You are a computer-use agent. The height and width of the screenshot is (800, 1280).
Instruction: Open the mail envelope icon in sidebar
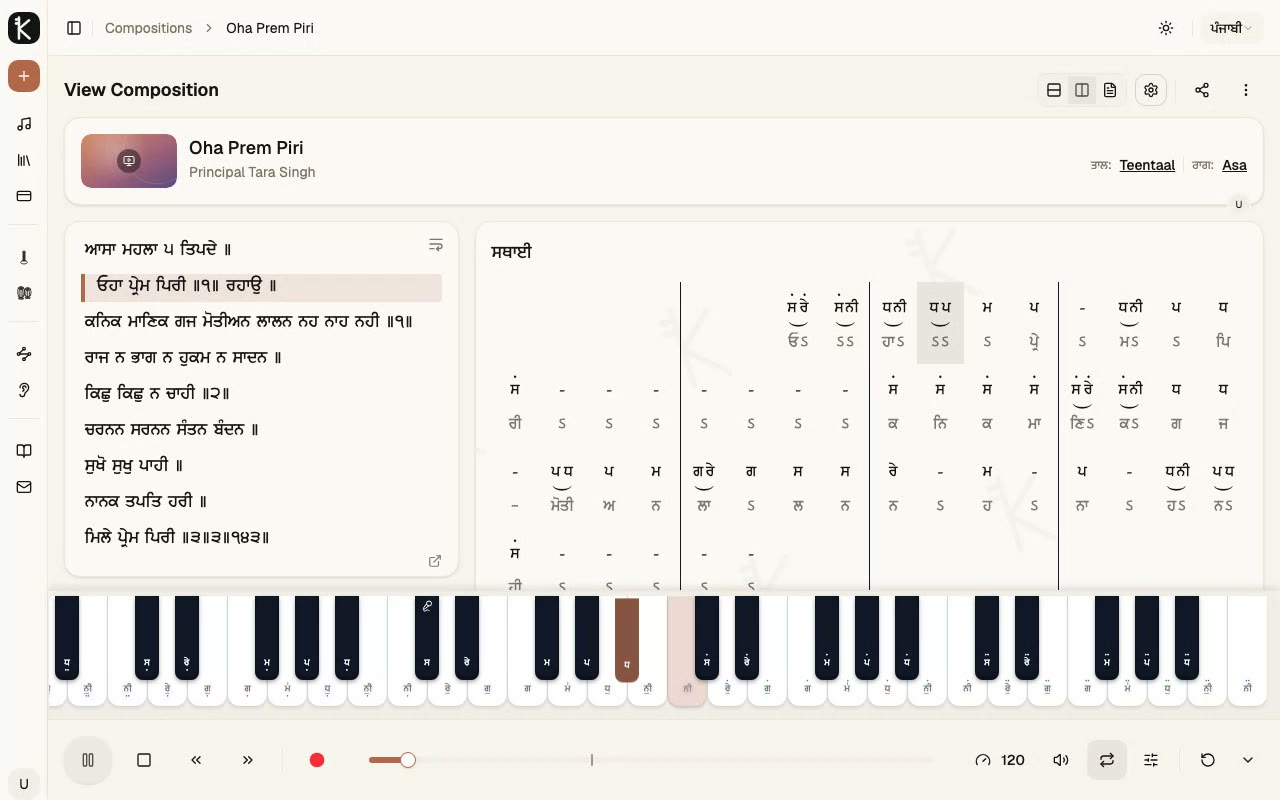[x=24, y=487]
